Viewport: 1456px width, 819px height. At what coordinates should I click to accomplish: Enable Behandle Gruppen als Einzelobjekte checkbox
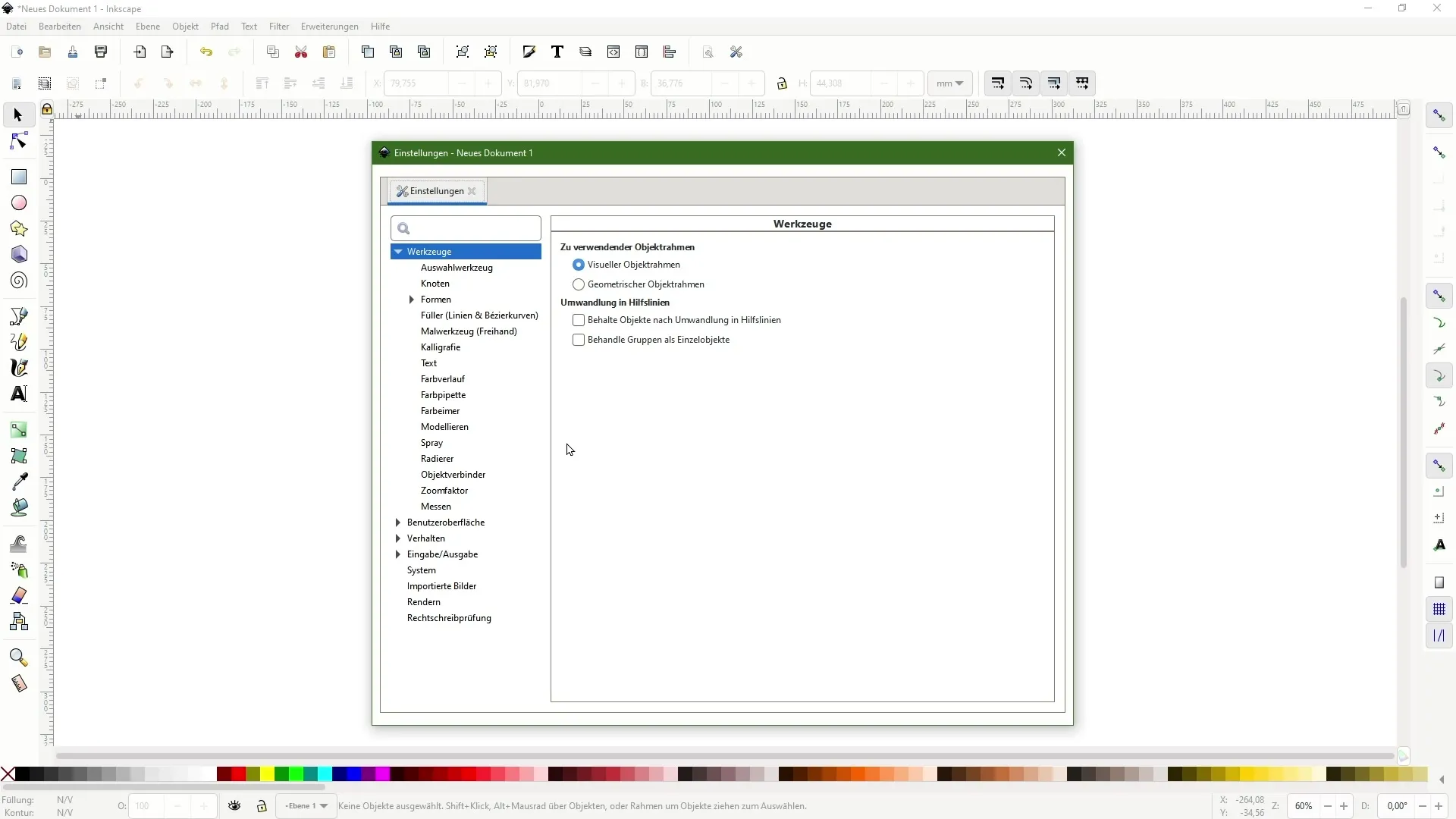pyautogui.click(x=579, y=340)
